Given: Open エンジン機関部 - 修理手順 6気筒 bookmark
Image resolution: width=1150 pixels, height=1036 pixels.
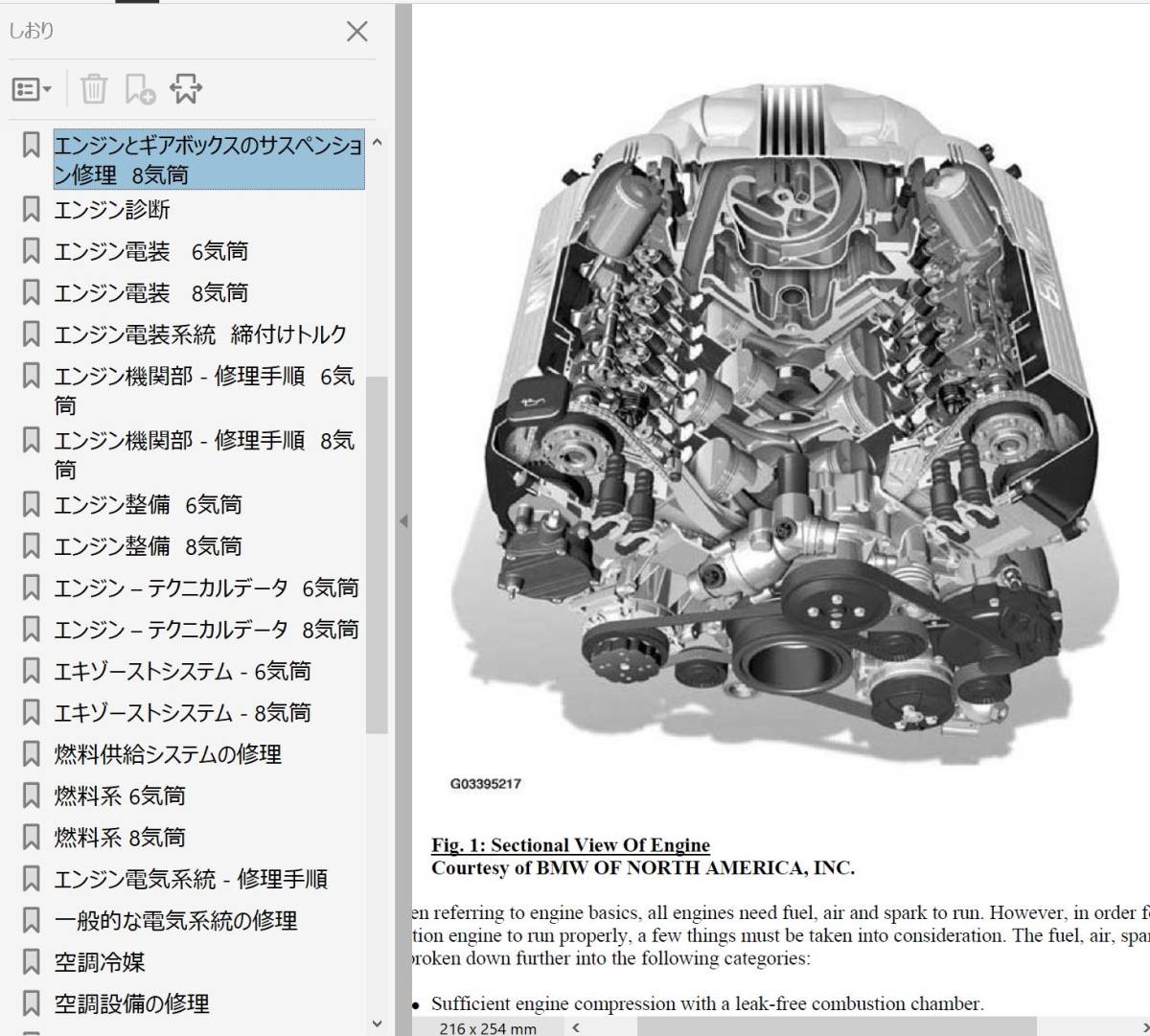Looking at the screenshot, I should [x=204, y=391].
